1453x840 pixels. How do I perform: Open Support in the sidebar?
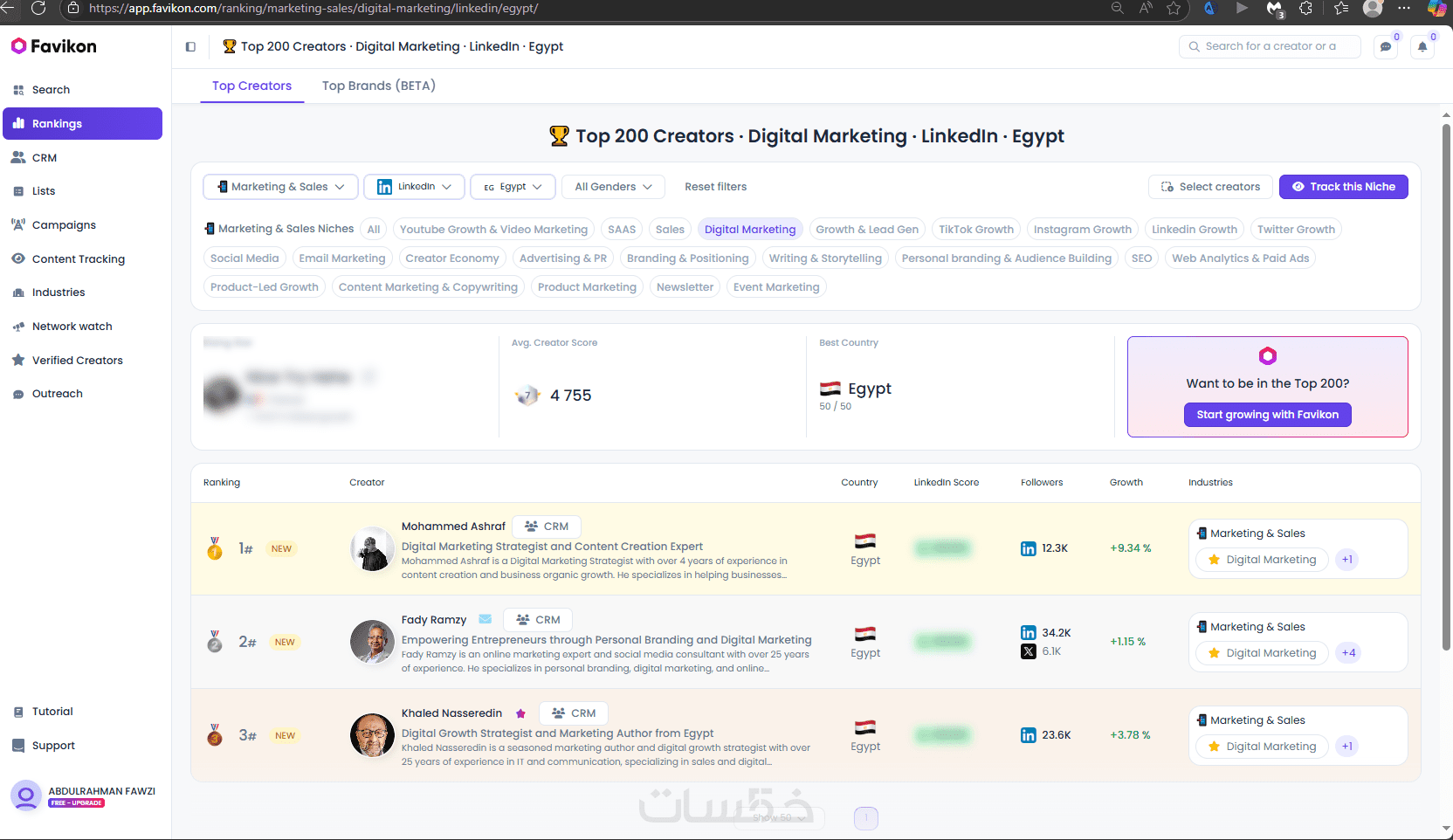tap(82, 746)
